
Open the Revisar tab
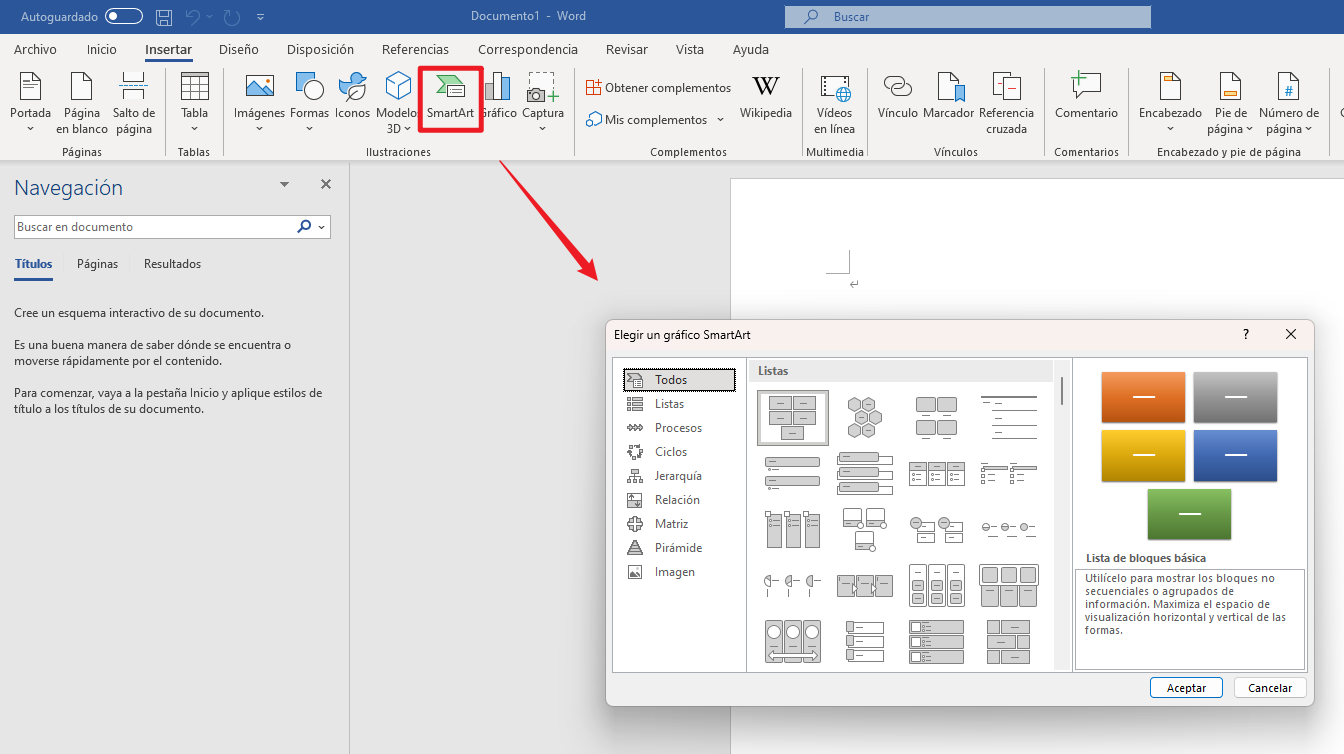(x=627, y=49)
